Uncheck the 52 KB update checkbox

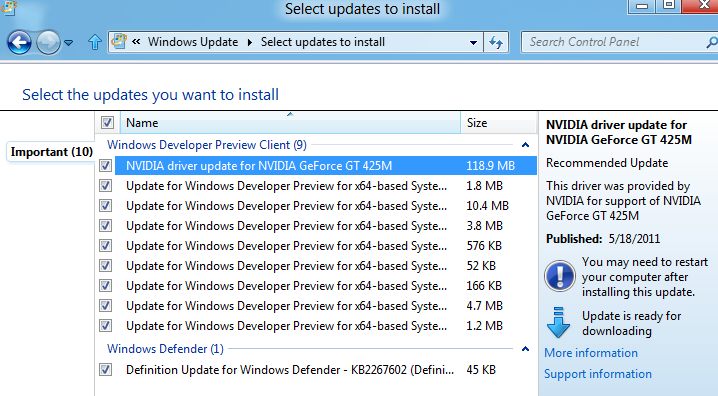tap(106, 266)
